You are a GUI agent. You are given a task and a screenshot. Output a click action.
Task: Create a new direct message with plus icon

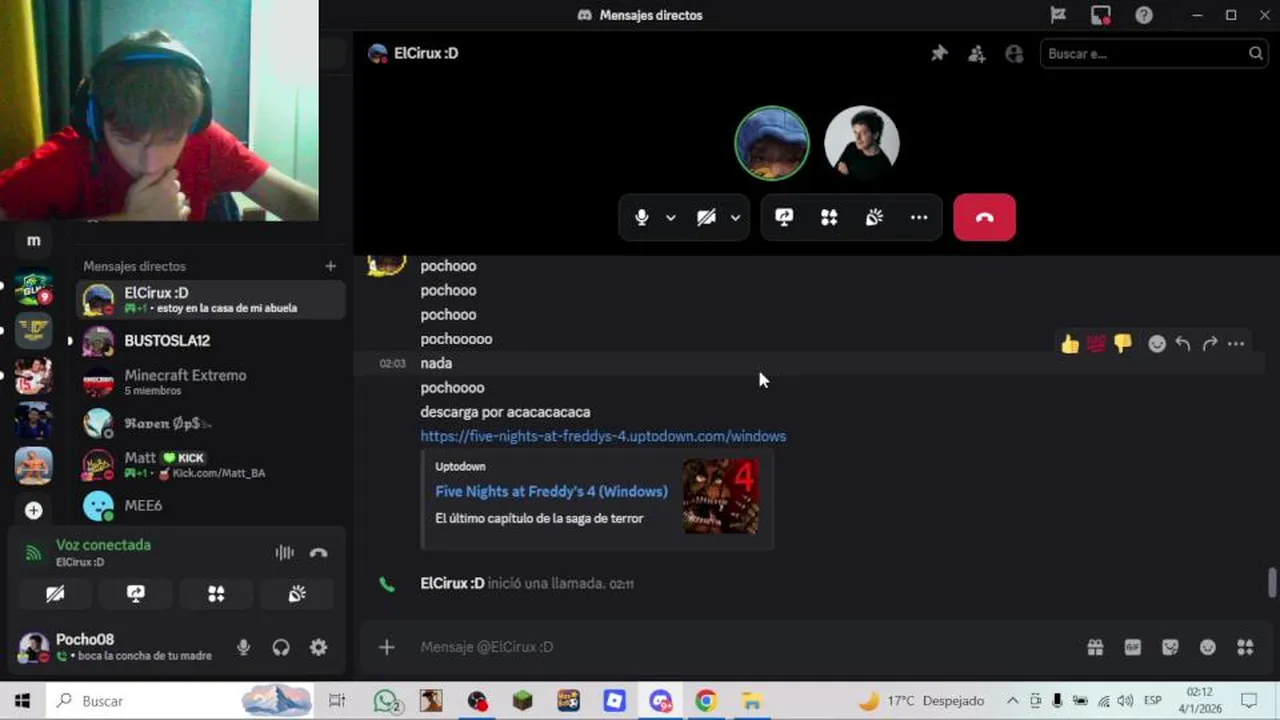(x=330, y=266)
